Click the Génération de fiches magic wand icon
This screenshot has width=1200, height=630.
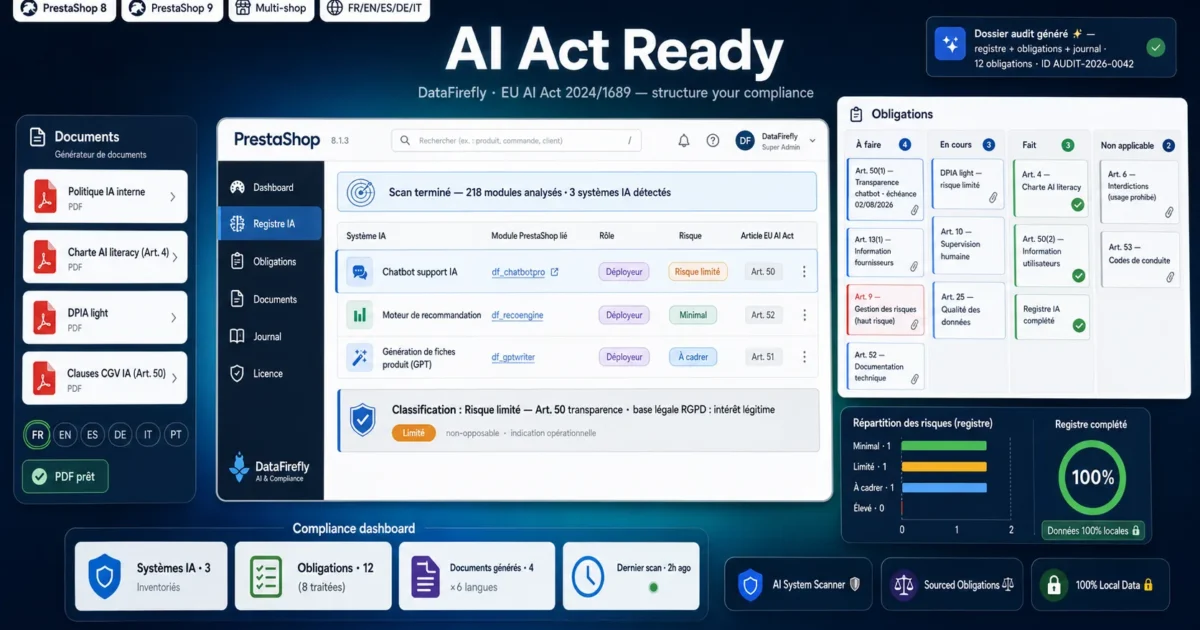pyautogui.click(x=358, y=357)
